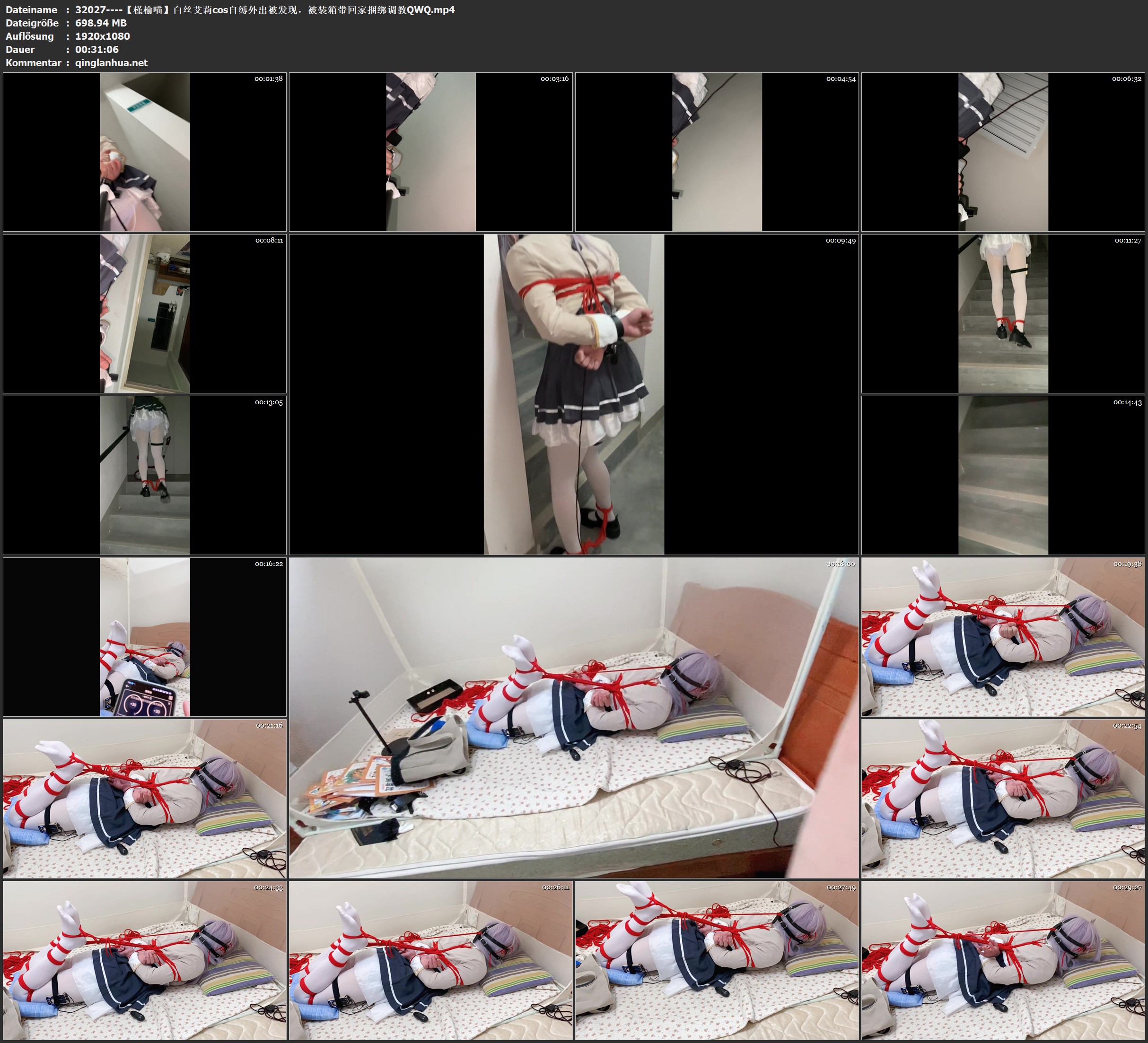Screen dimensions: 1148x1043
Task: Open the large frame timestamped 00:09:49
Action: coord(573,394)
